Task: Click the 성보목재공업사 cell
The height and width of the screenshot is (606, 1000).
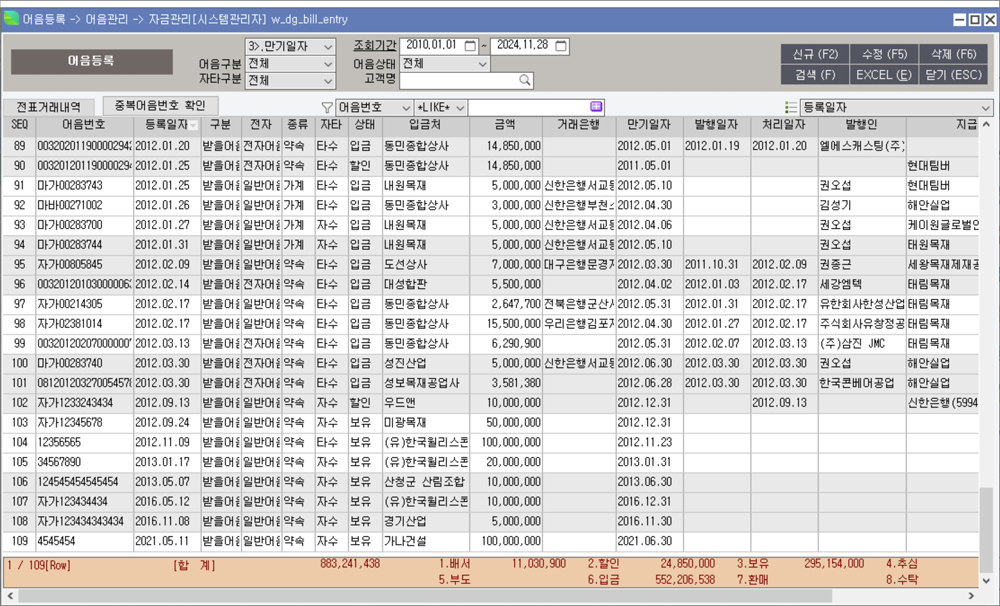Action: [426, 383]
